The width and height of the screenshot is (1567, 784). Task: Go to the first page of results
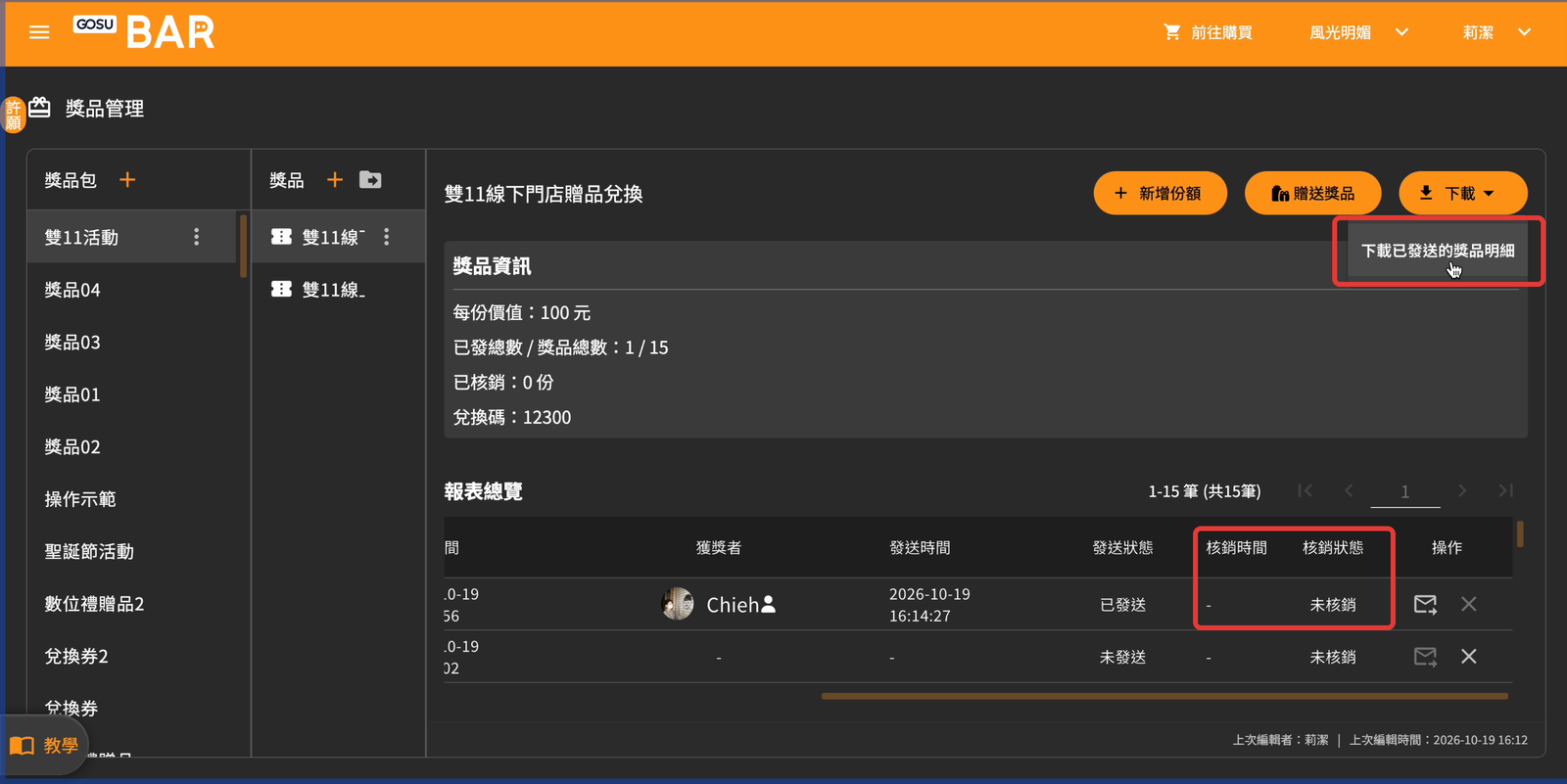(1306, 491)
